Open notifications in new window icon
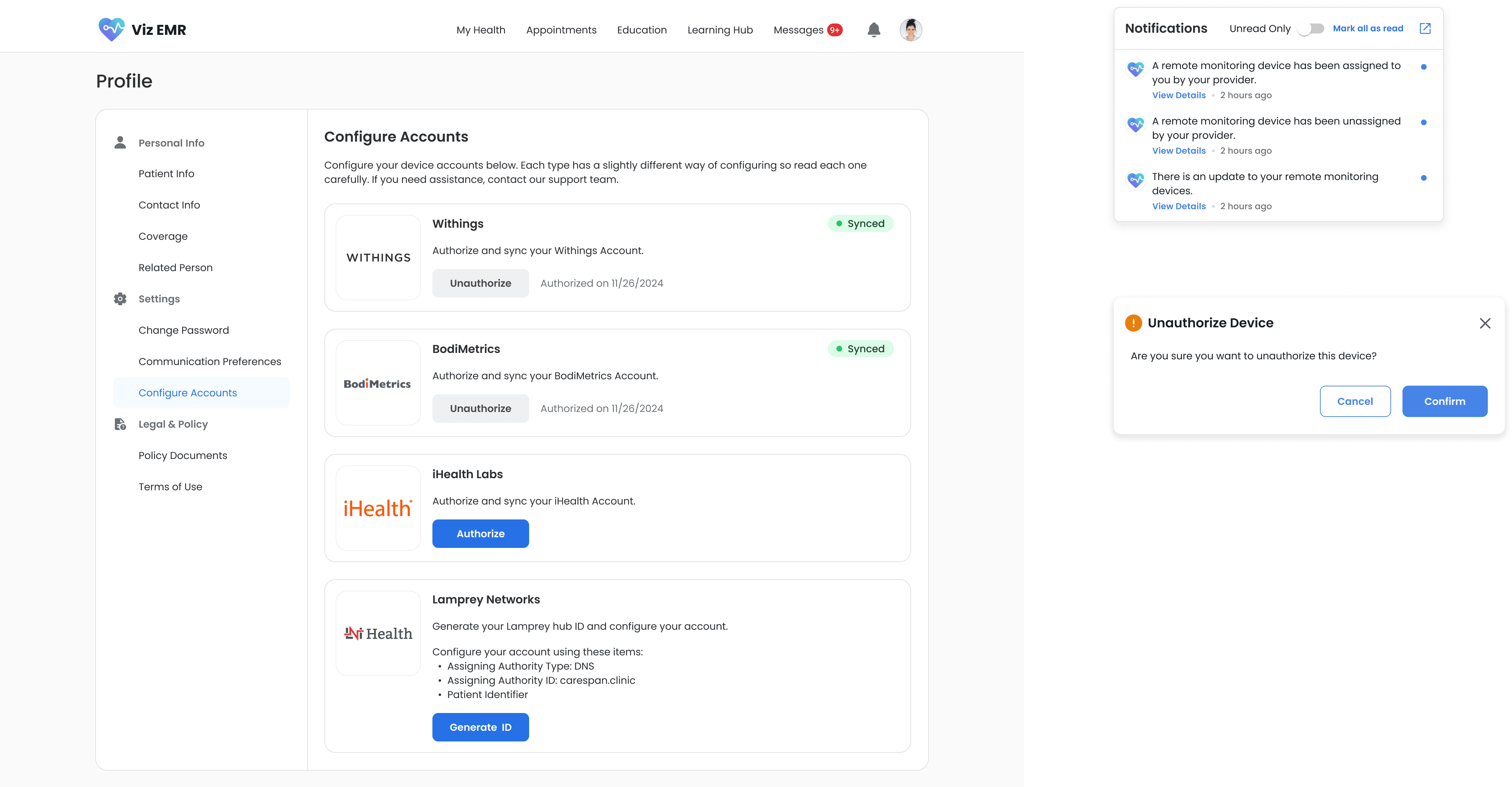Screen dimensions: 1512x787 (1425, 28)
